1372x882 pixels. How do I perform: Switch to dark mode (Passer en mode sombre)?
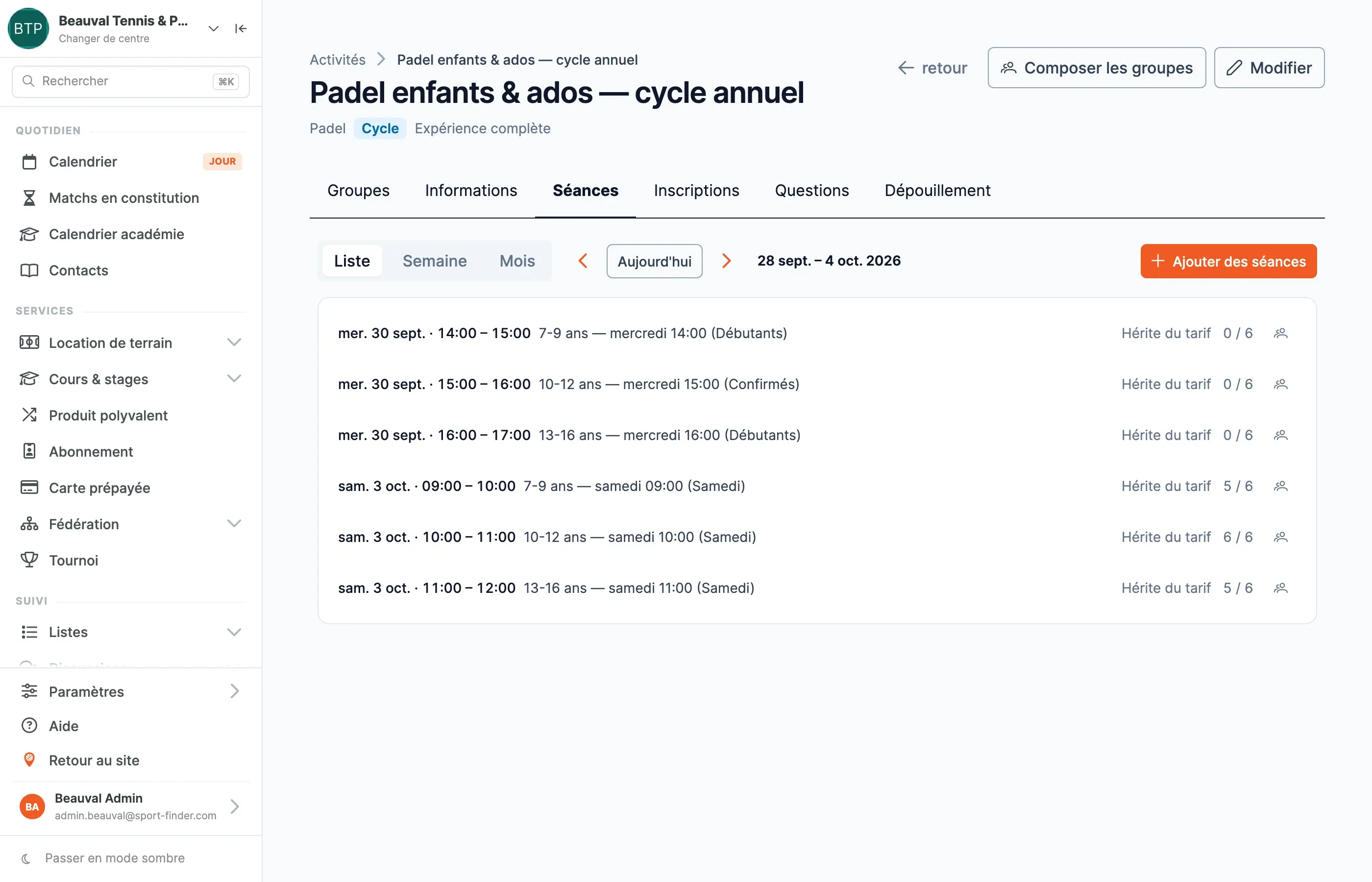[130, 858]
